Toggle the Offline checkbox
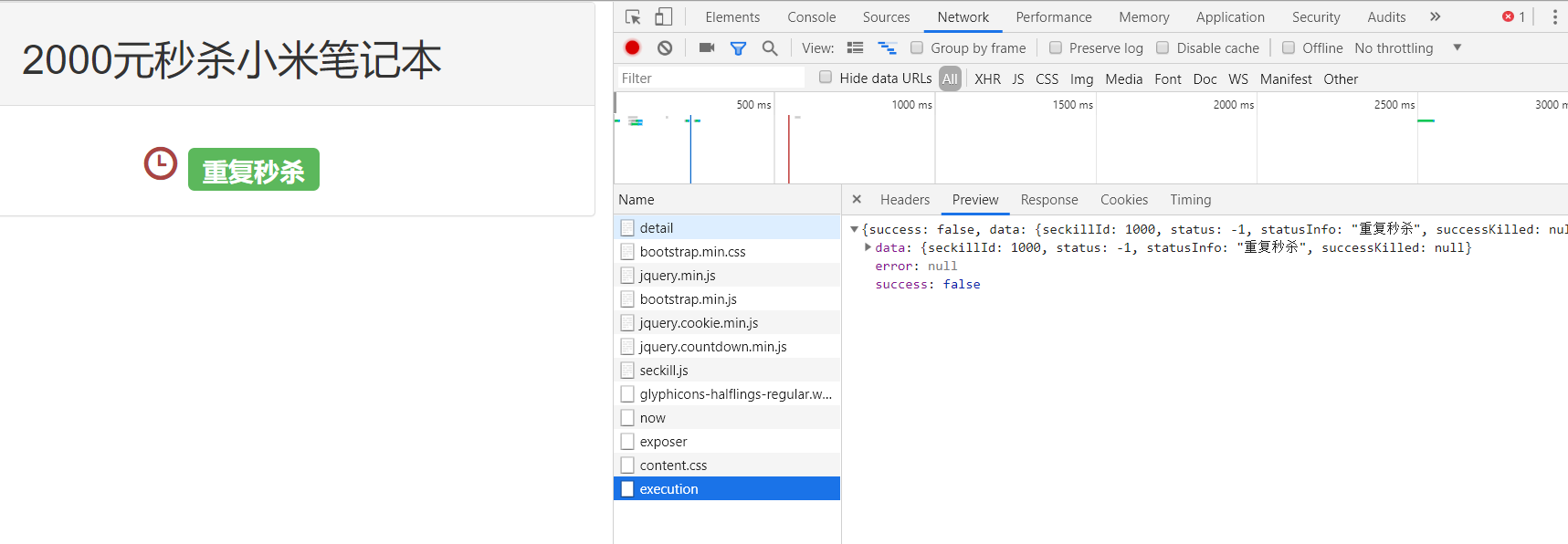This screenshot has height=544, width=1568. (1289, 47)
